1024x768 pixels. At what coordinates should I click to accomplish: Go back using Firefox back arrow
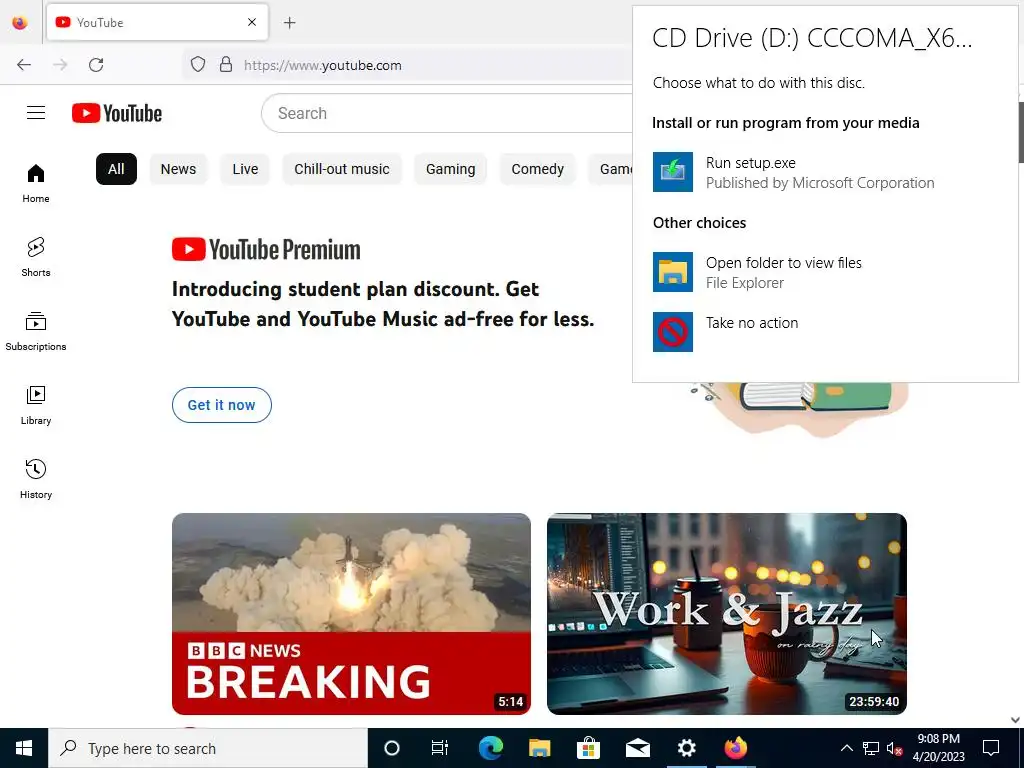(24, 65)
